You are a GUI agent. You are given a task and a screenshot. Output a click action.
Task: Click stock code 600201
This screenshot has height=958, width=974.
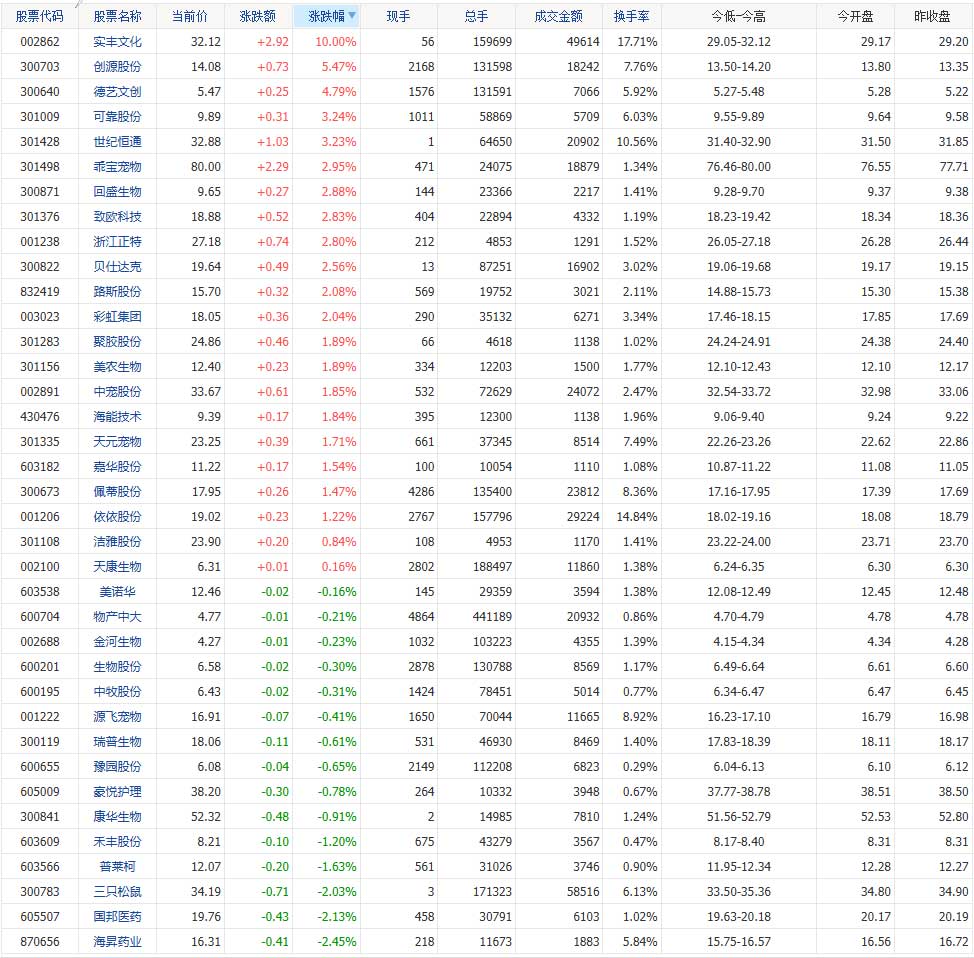point(40,667)
